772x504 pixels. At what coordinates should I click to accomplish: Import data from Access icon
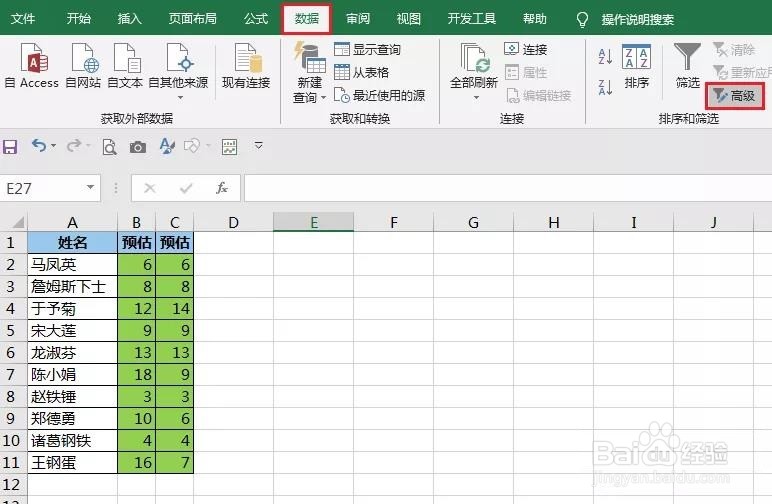32,65
